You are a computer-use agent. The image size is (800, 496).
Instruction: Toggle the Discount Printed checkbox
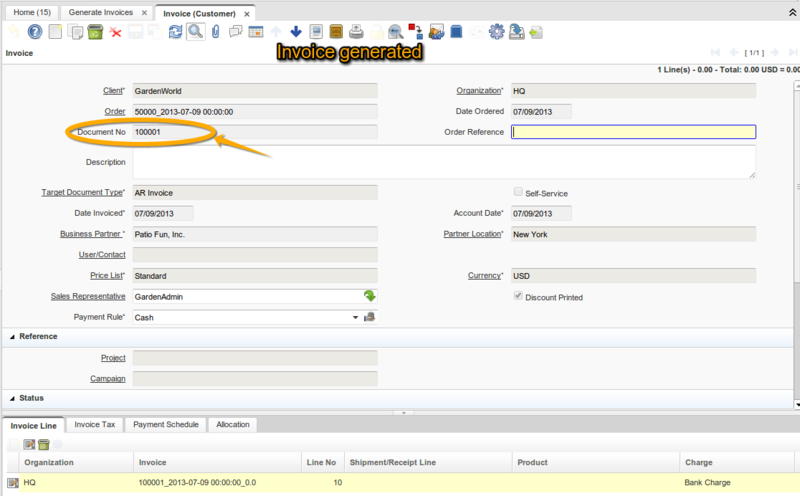coord(517,297)
